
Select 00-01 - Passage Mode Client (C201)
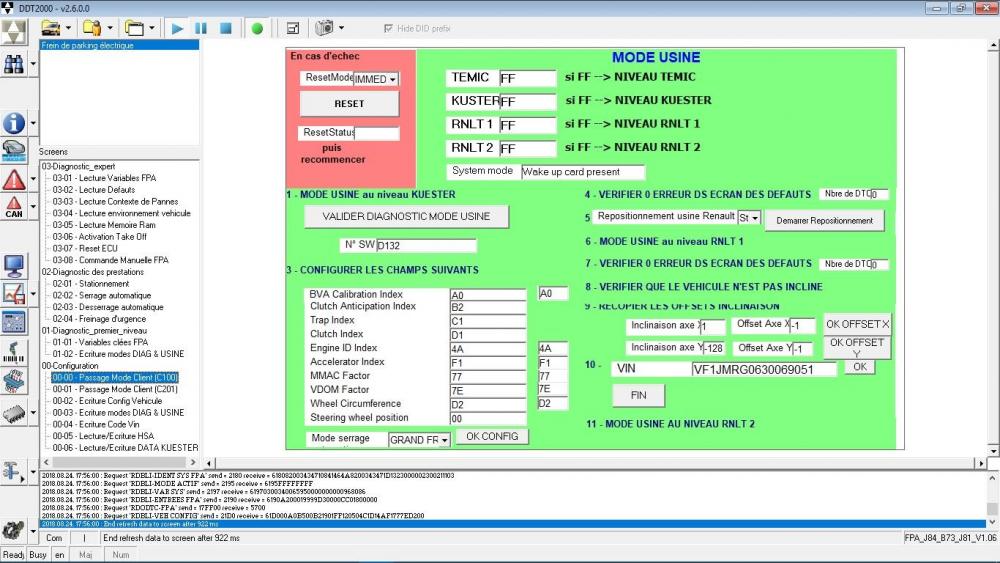tap(115, 390)
